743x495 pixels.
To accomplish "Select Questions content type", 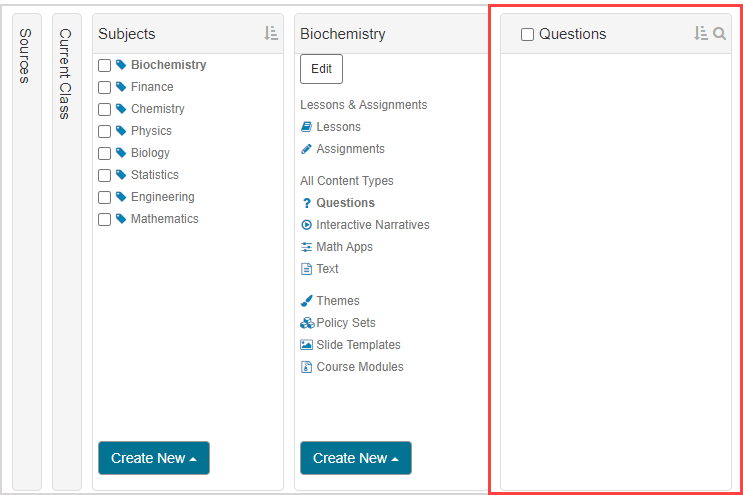I will pos(345,203).
